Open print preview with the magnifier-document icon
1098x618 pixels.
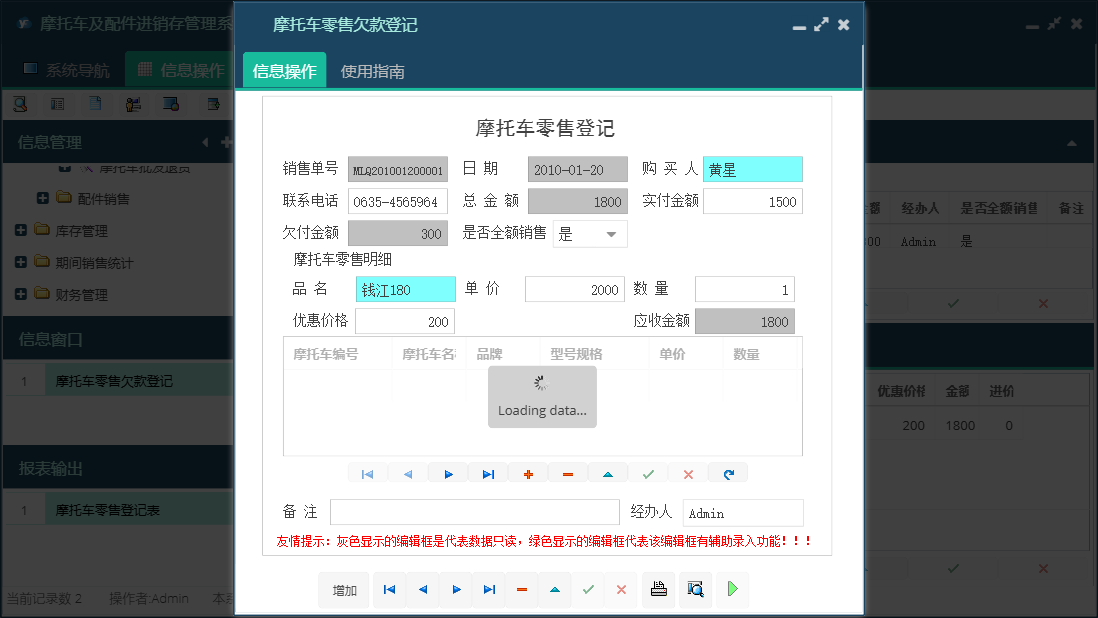(x=694, y=590)
